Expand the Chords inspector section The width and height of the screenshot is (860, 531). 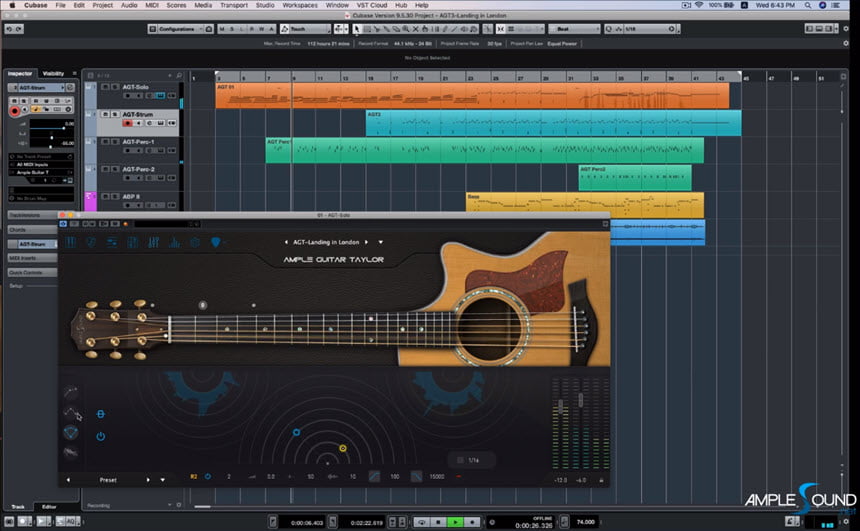tap(32, 230)
